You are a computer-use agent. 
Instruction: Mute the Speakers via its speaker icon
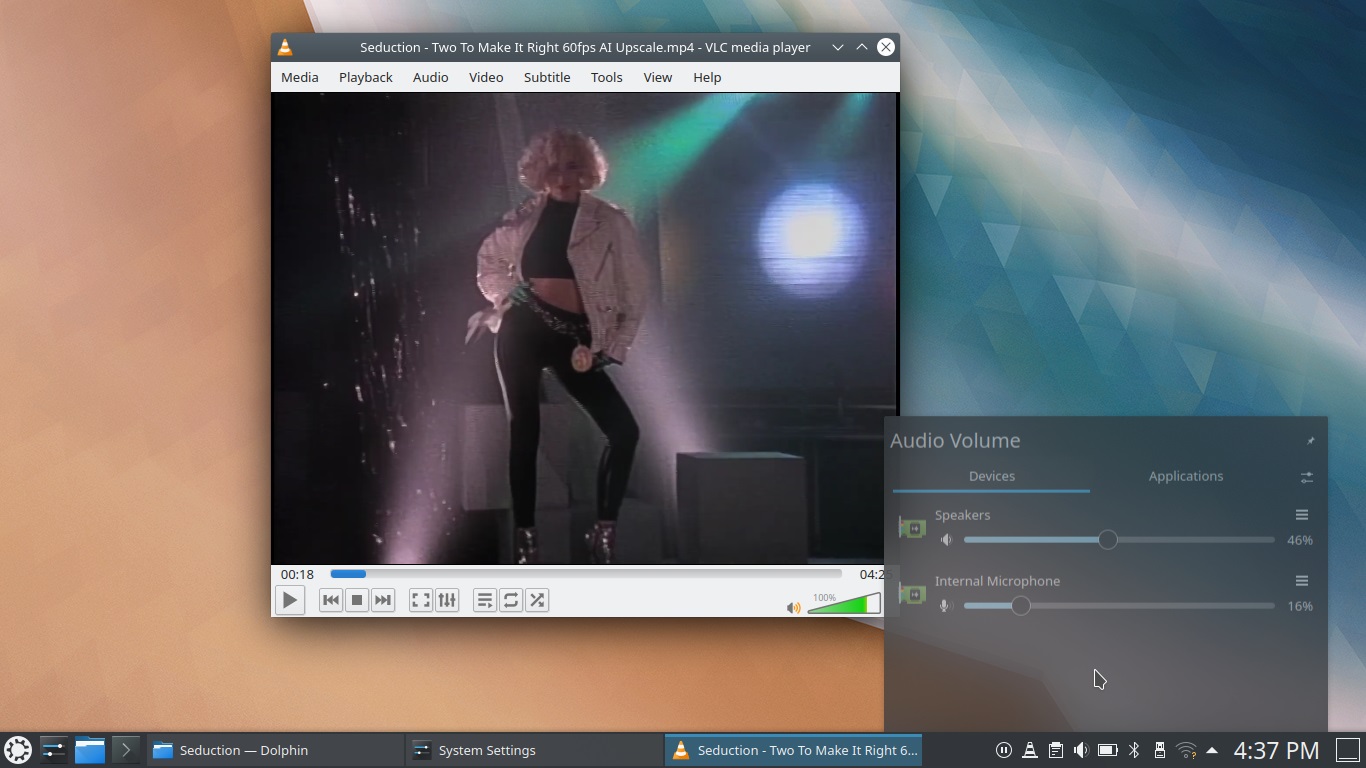(946, 540)
